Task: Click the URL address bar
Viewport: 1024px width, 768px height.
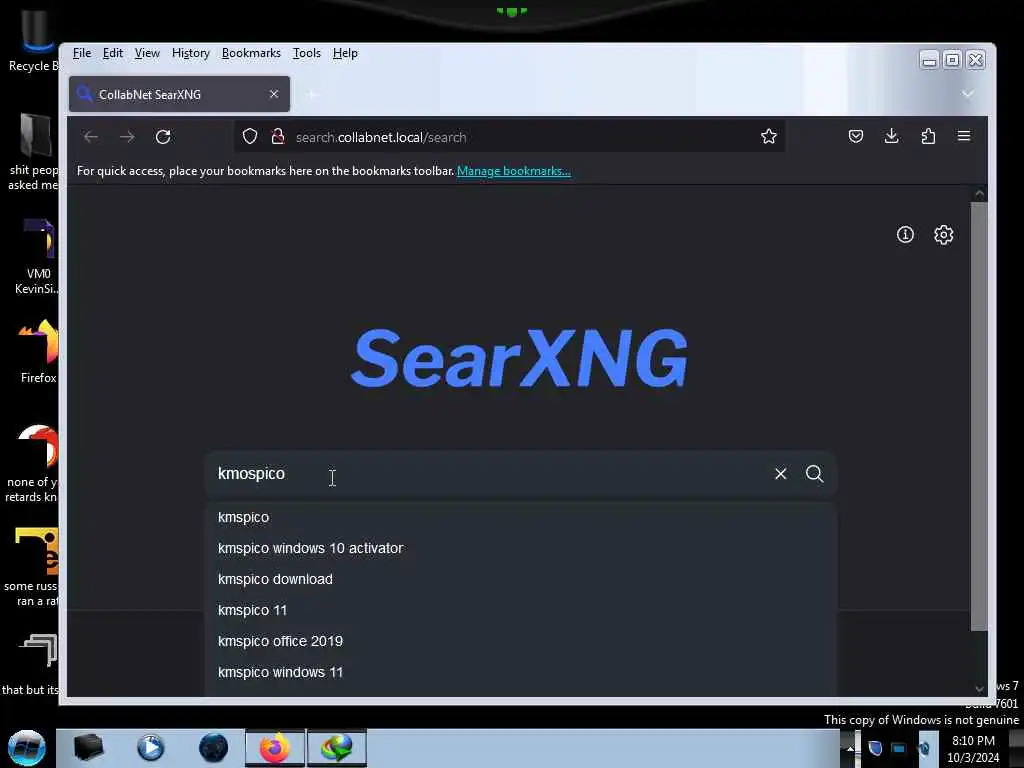Action: [x=509, y=137]
